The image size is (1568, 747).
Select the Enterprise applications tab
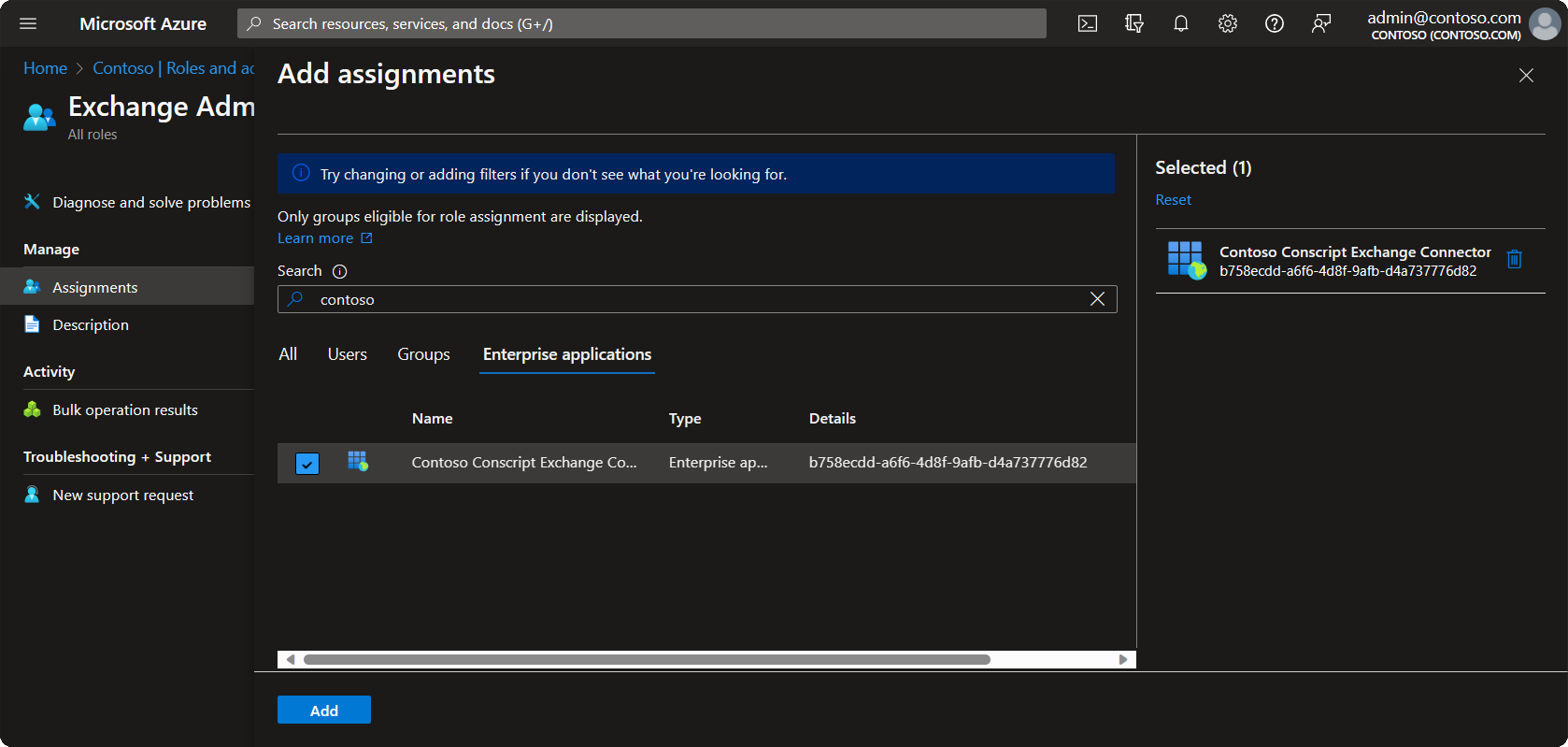pos(567,354)
